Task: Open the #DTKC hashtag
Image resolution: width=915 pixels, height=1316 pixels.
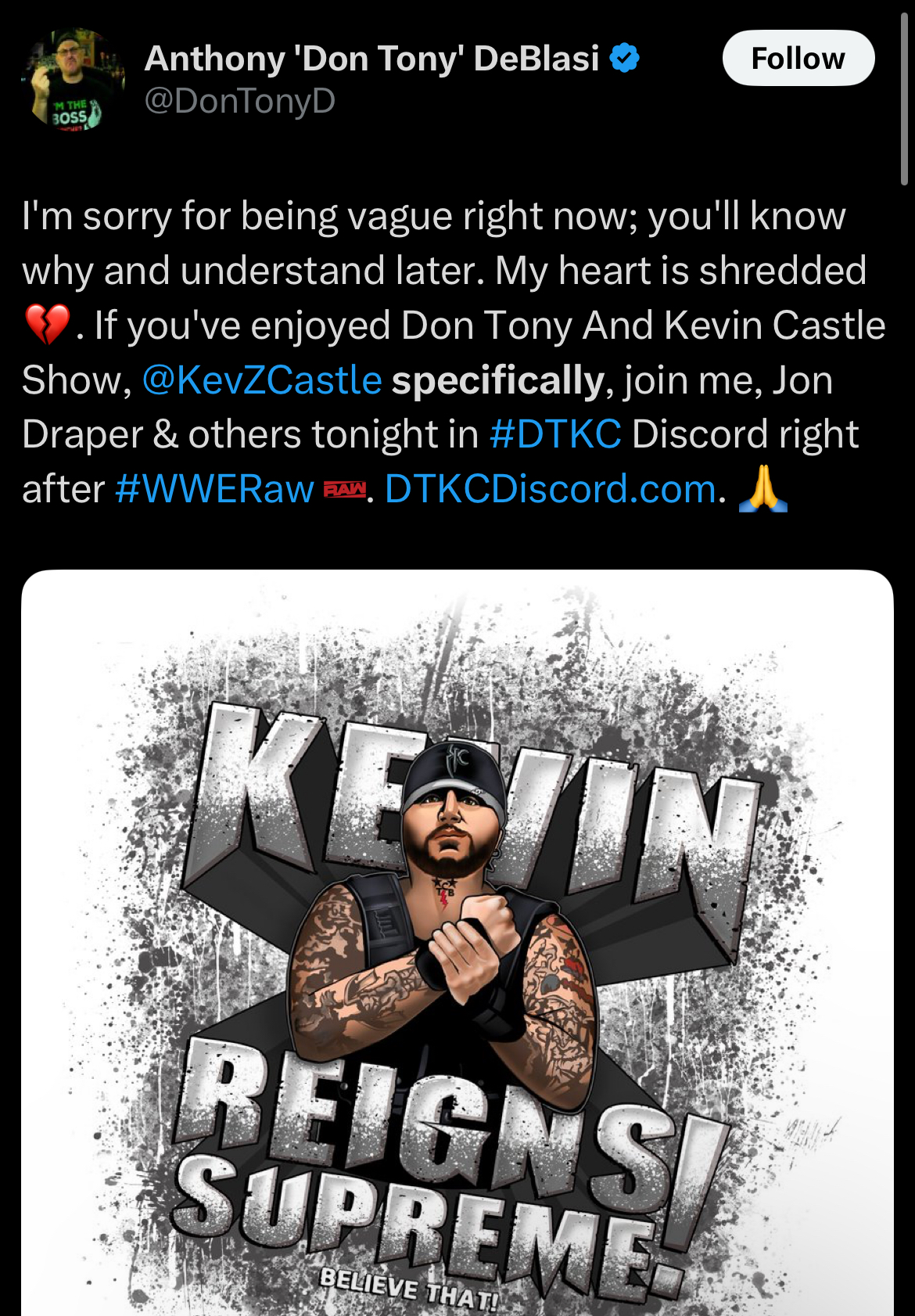Action: tap(555, 434)
